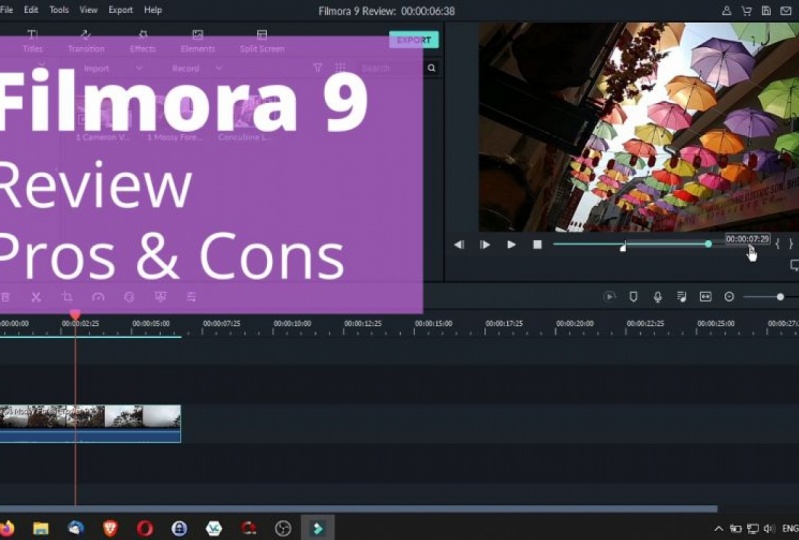
Task: Open the account profile icon
Action: tap(727, 11)
